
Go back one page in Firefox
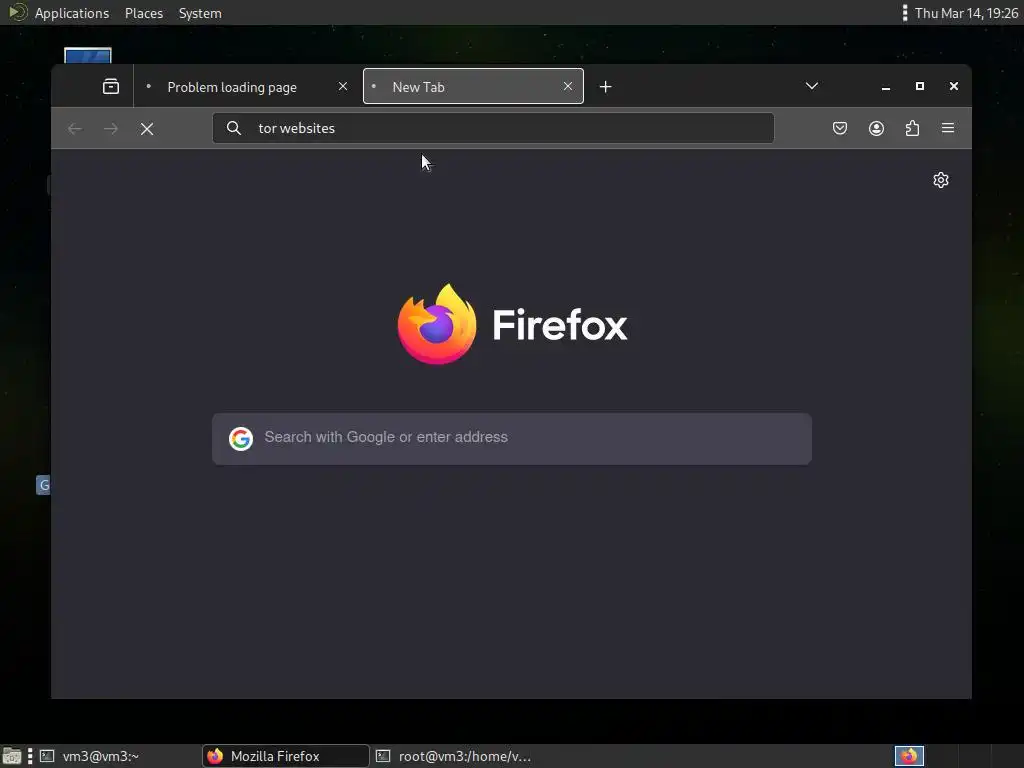(x=75, y=129)
